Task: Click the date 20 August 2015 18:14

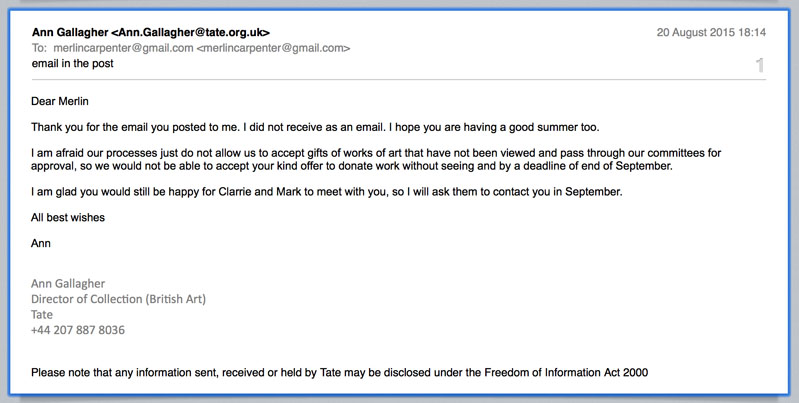Action: 711,33
